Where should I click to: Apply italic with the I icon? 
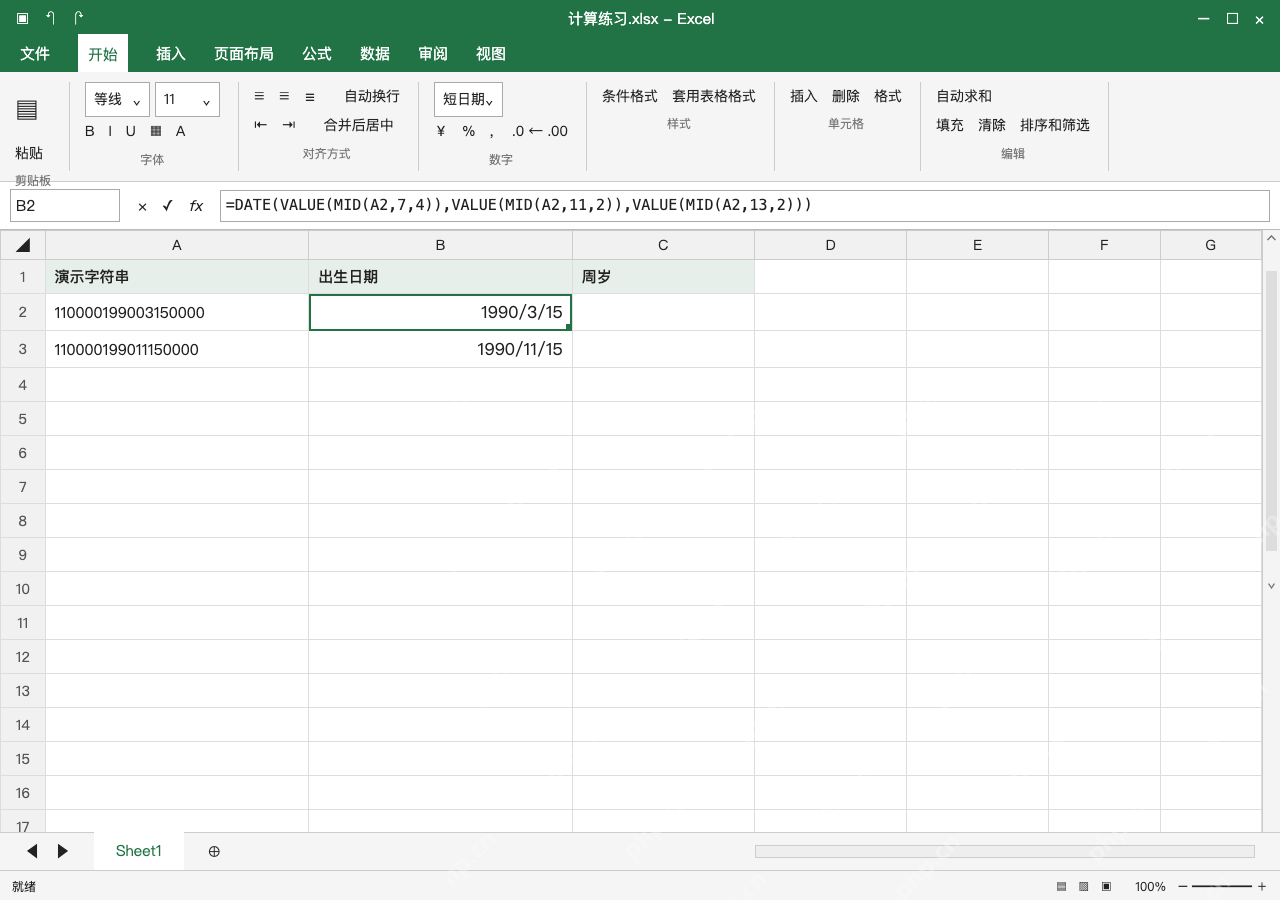(110, 131)
